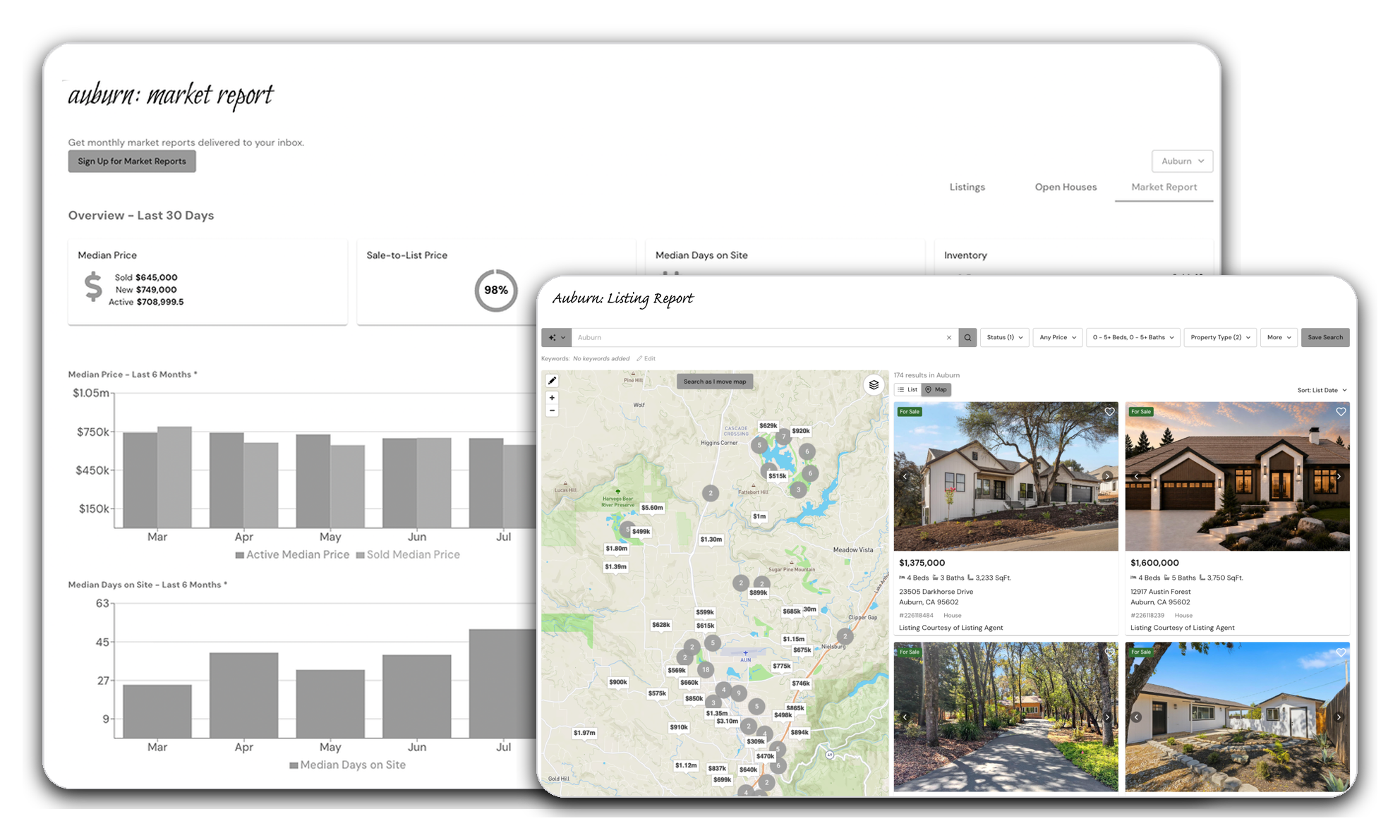Zoom out with the map minus button

click(x=552, y=410)
